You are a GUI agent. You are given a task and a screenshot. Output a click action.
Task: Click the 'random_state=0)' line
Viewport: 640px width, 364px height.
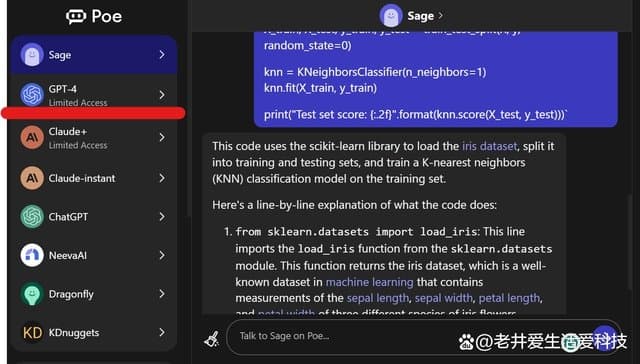pos(308,45)
